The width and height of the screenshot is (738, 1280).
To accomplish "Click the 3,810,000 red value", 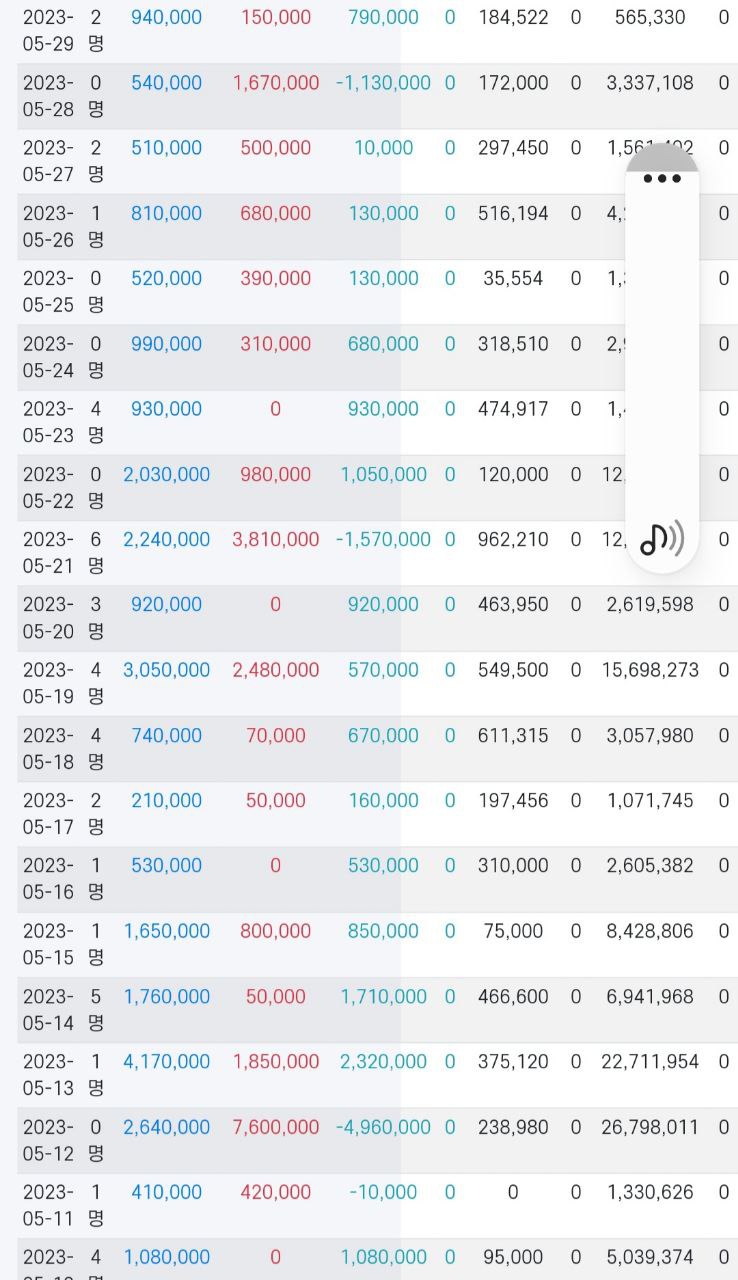I will click(276, 540).
